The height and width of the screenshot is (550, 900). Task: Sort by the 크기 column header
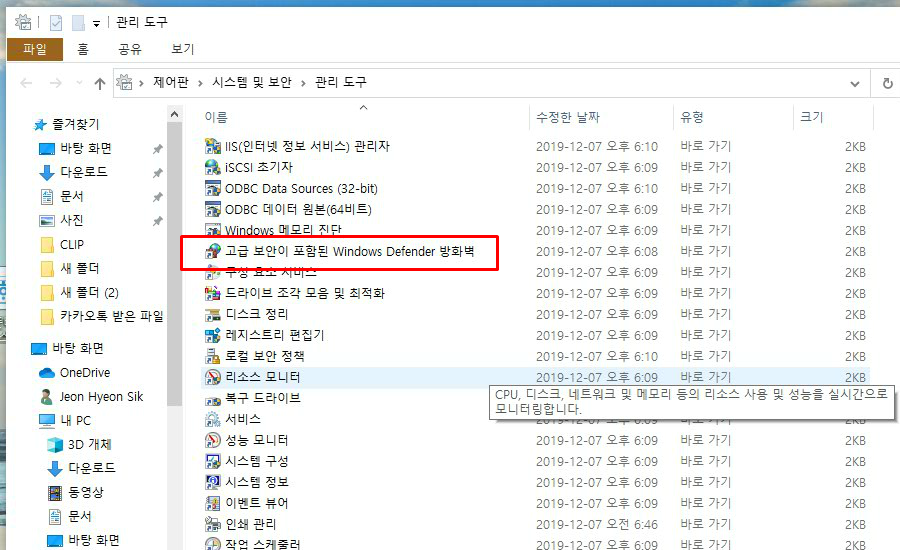[x=812, y=117]
